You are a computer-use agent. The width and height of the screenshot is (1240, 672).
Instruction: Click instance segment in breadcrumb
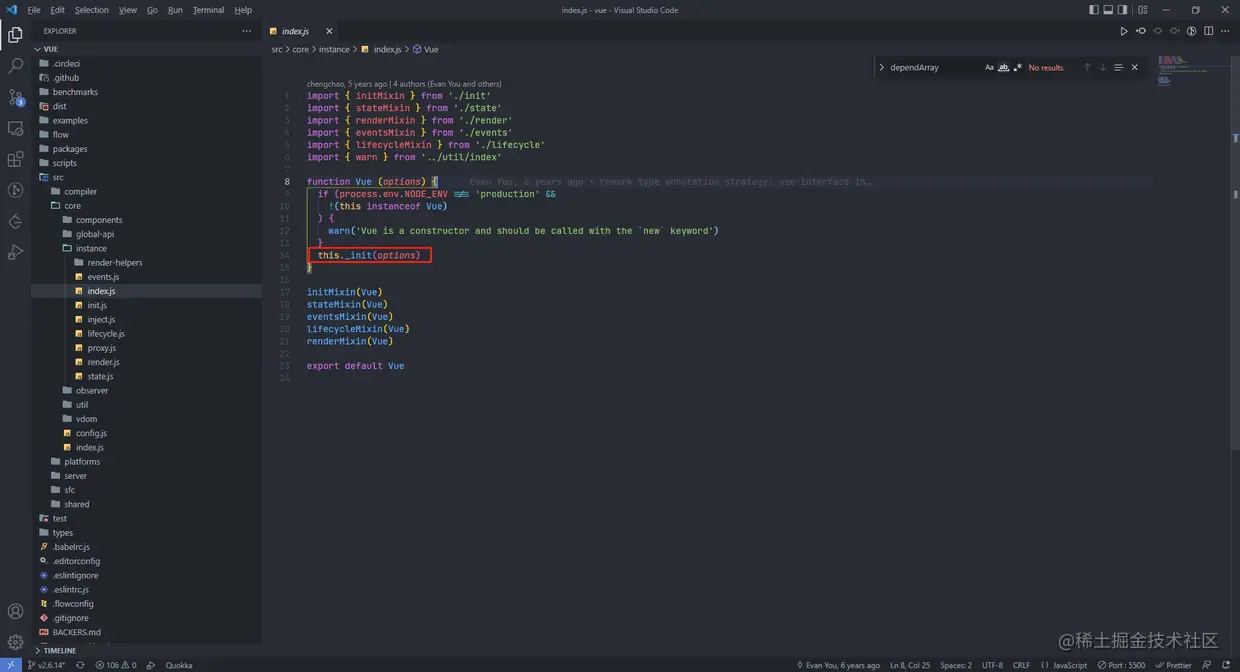pyautogui.click(x=334, y=49)
